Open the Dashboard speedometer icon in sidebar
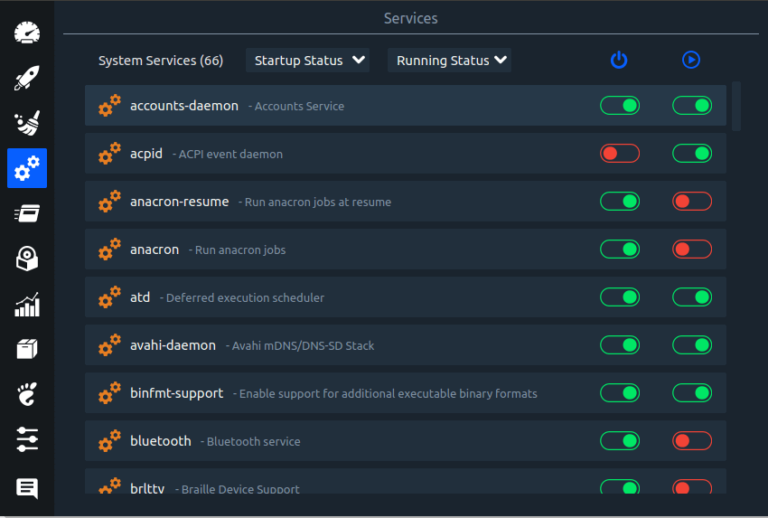The height and width of the screenshot is (518, 768). point(27,32)
